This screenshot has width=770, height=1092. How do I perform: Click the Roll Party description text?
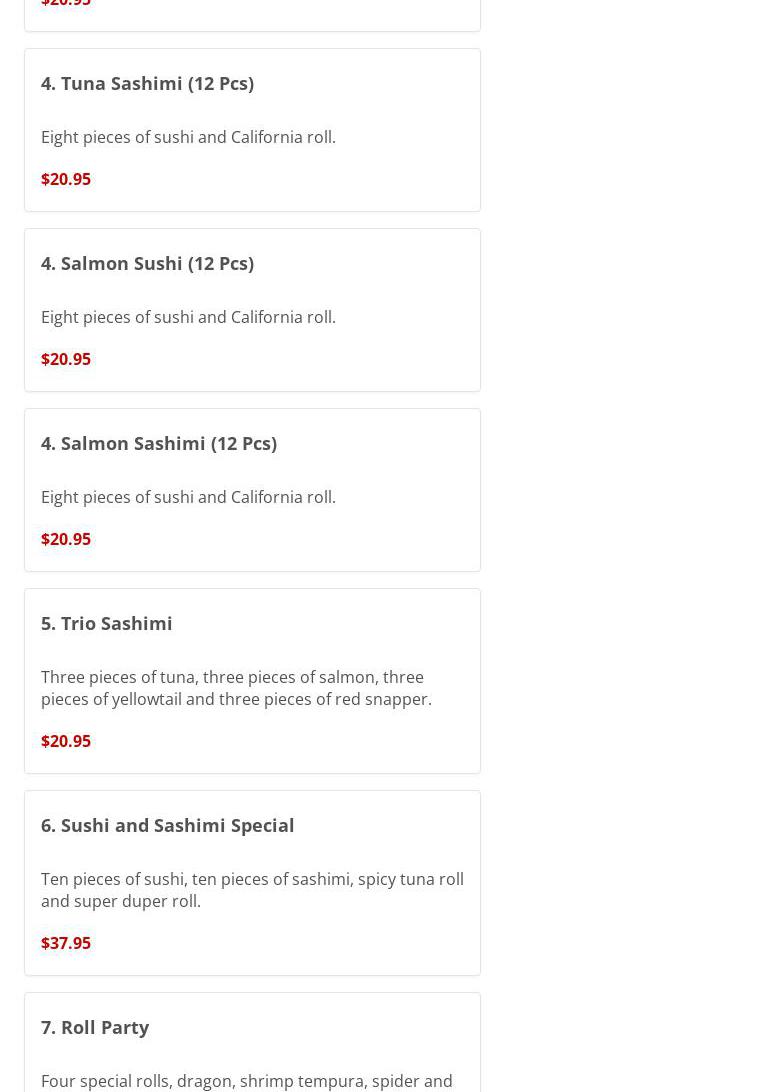pyautogui.click(x=246, y=1081)
